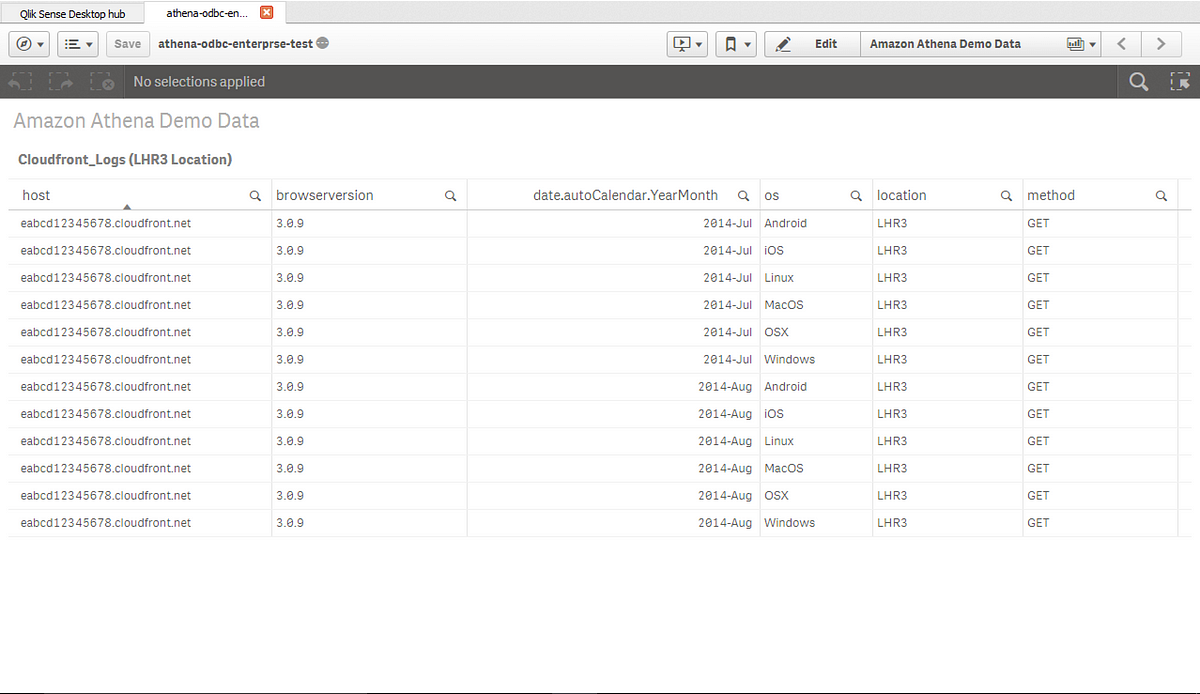Sort by the os column header
This screenshot has height=694, width=1200.
[771, 196]
